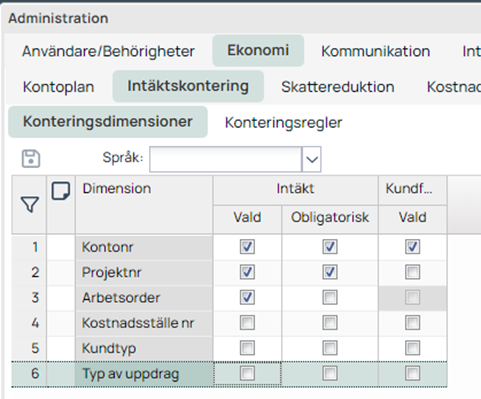The image size is (481, 399).
Task: Check Intäkt Vald for Typ av uppdrag
Action: tap(247, 373)
